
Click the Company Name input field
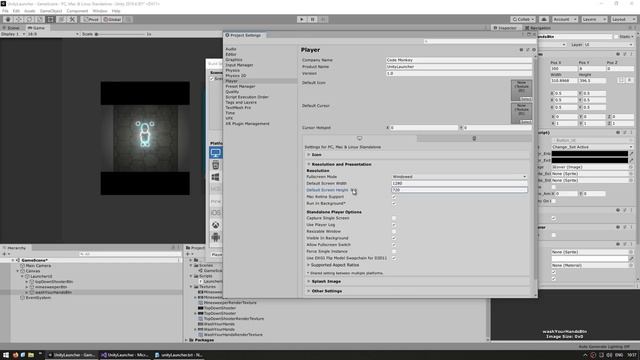coord(459,60)
